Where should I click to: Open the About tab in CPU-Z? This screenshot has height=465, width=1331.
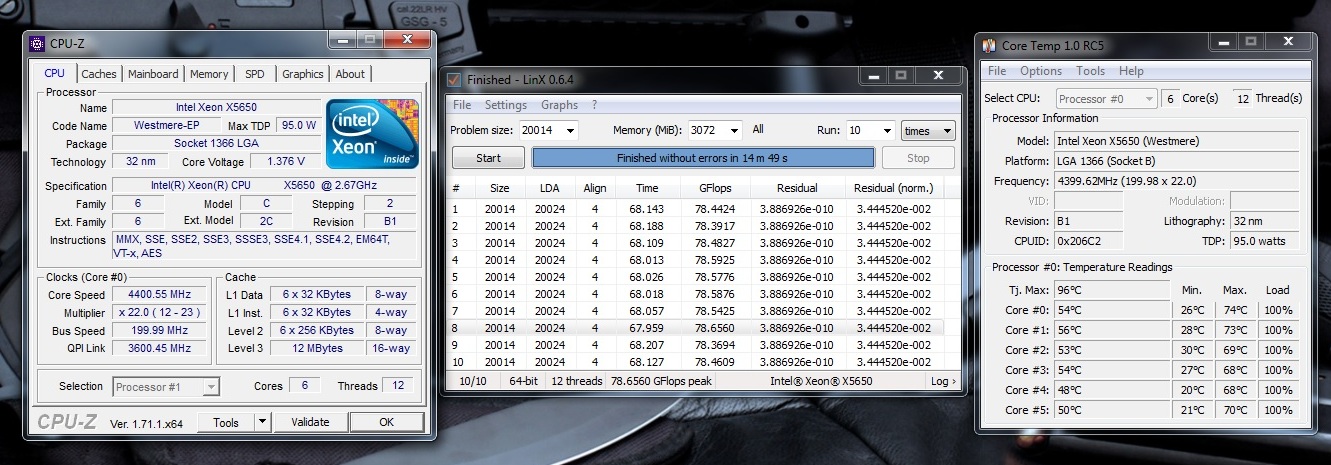[x=350, y=74]
